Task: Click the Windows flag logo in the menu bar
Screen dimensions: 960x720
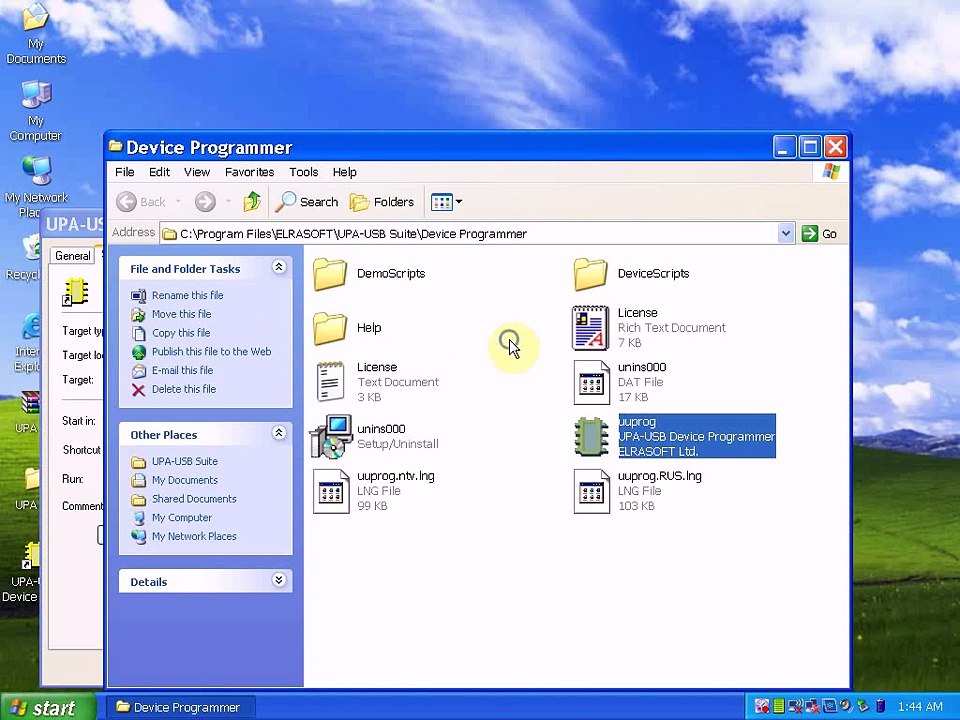Action: (x=831, y=172)
